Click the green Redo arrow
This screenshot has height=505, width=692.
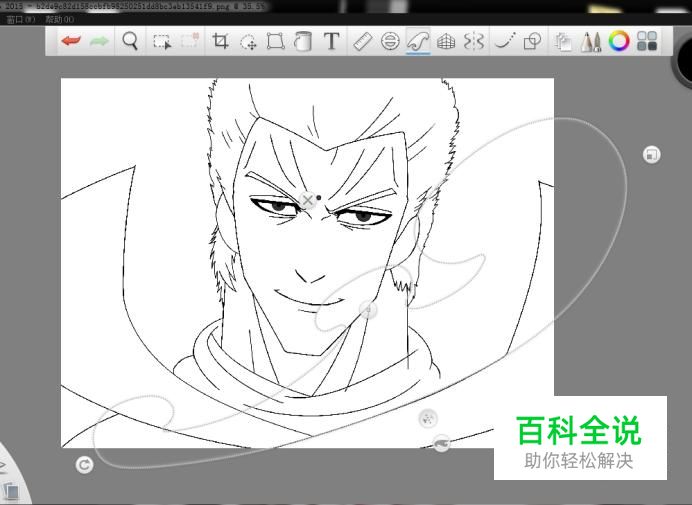point(99,41)
